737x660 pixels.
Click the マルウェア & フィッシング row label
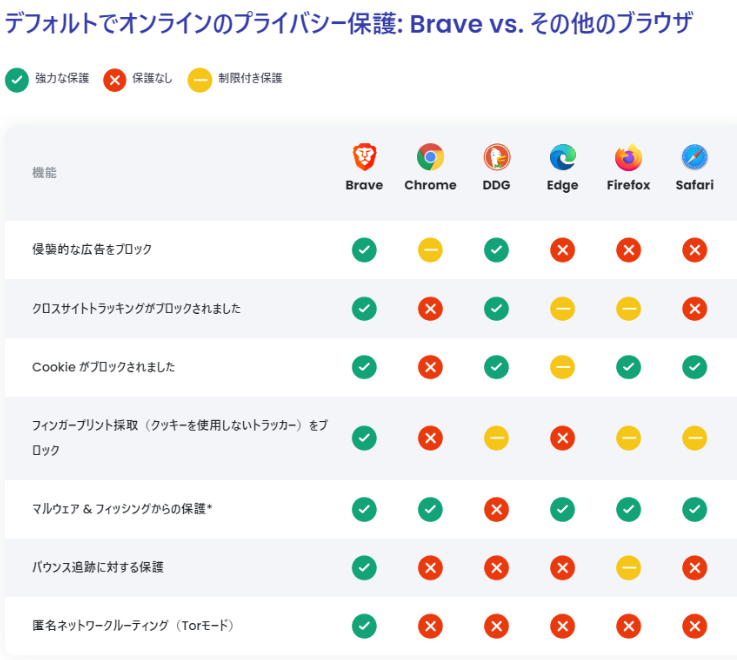(122, 509)
